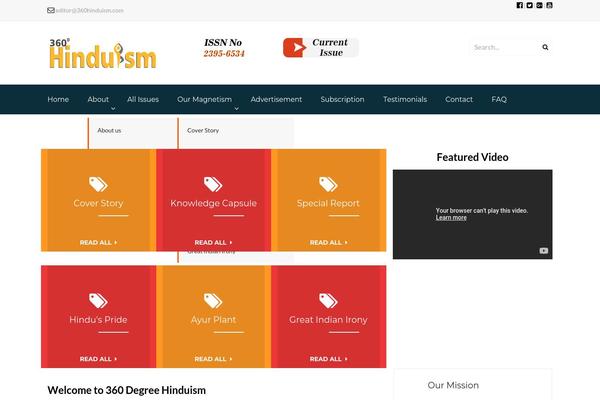
Task: Select Cover Story in dropdown submenu
Action: pos(203,131)
